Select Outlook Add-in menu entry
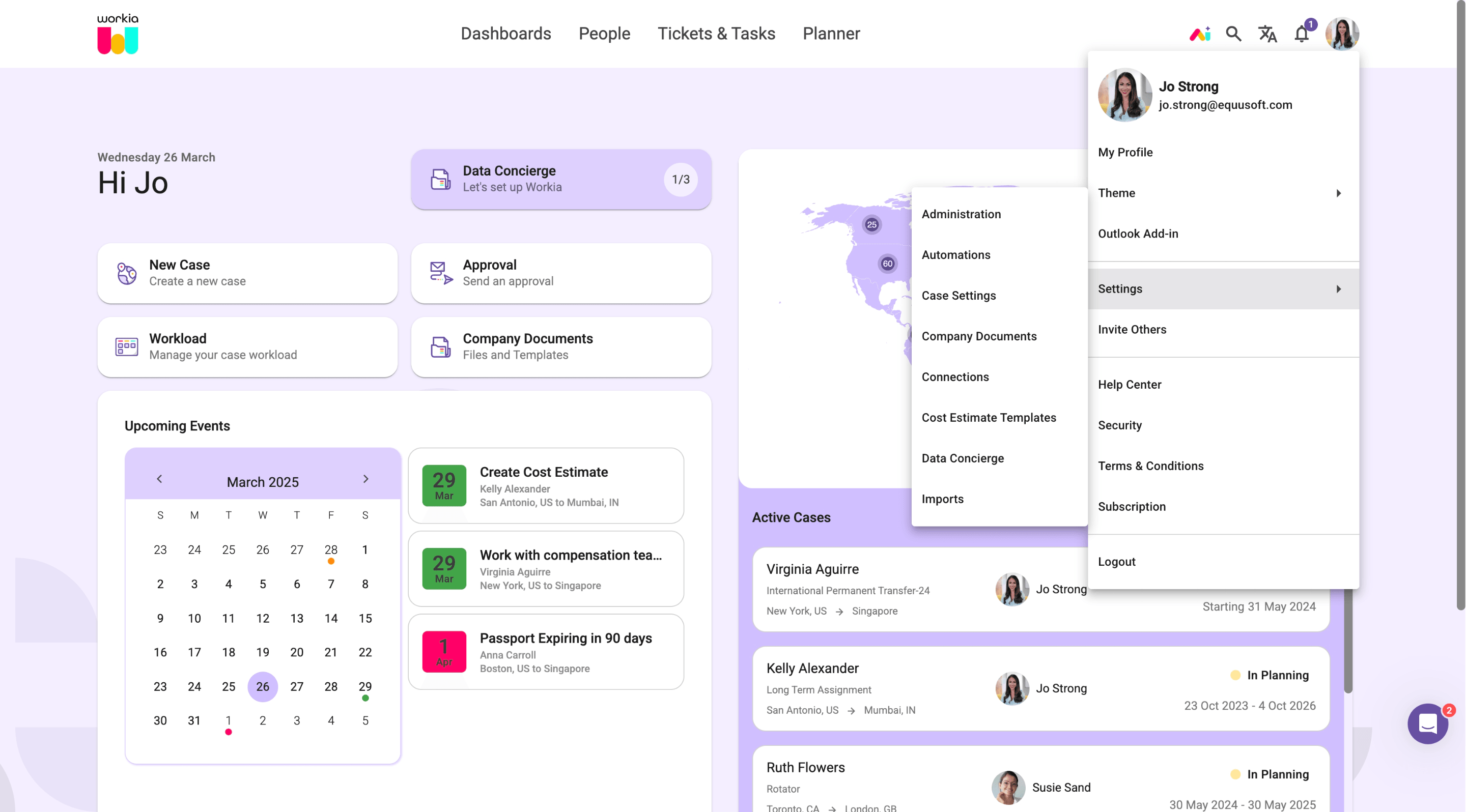 (x=1223, y=234)
